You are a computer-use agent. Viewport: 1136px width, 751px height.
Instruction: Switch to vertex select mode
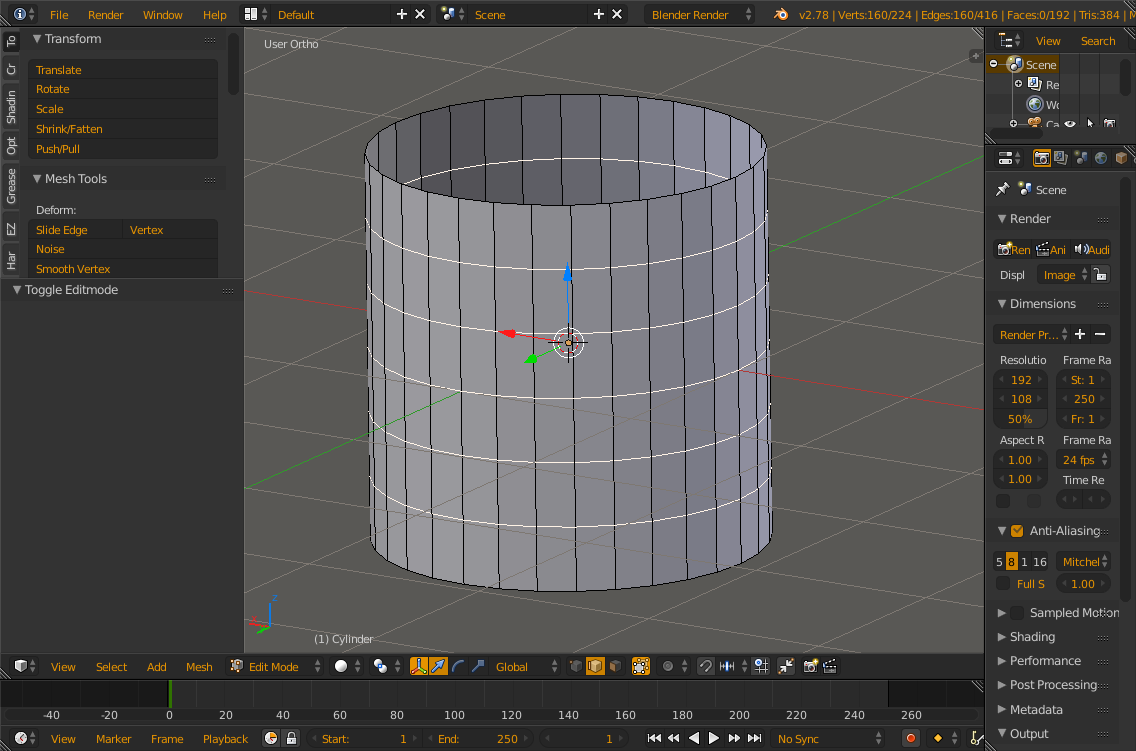576,666
